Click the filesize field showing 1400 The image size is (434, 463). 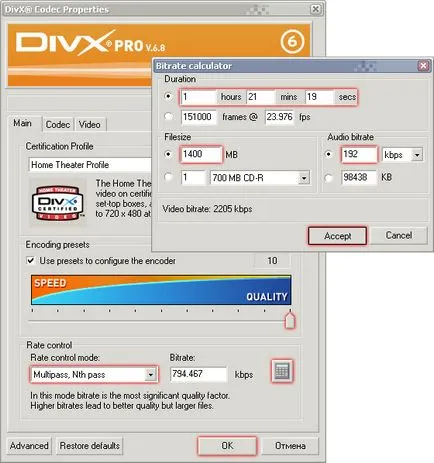tap(201, 154)
